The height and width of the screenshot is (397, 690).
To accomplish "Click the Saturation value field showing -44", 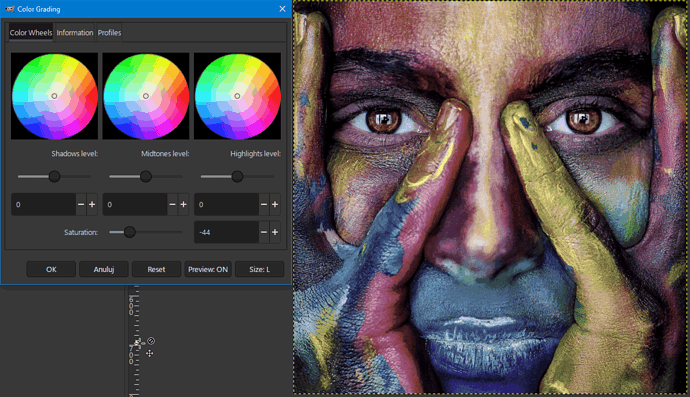I will tap(226, 232).
